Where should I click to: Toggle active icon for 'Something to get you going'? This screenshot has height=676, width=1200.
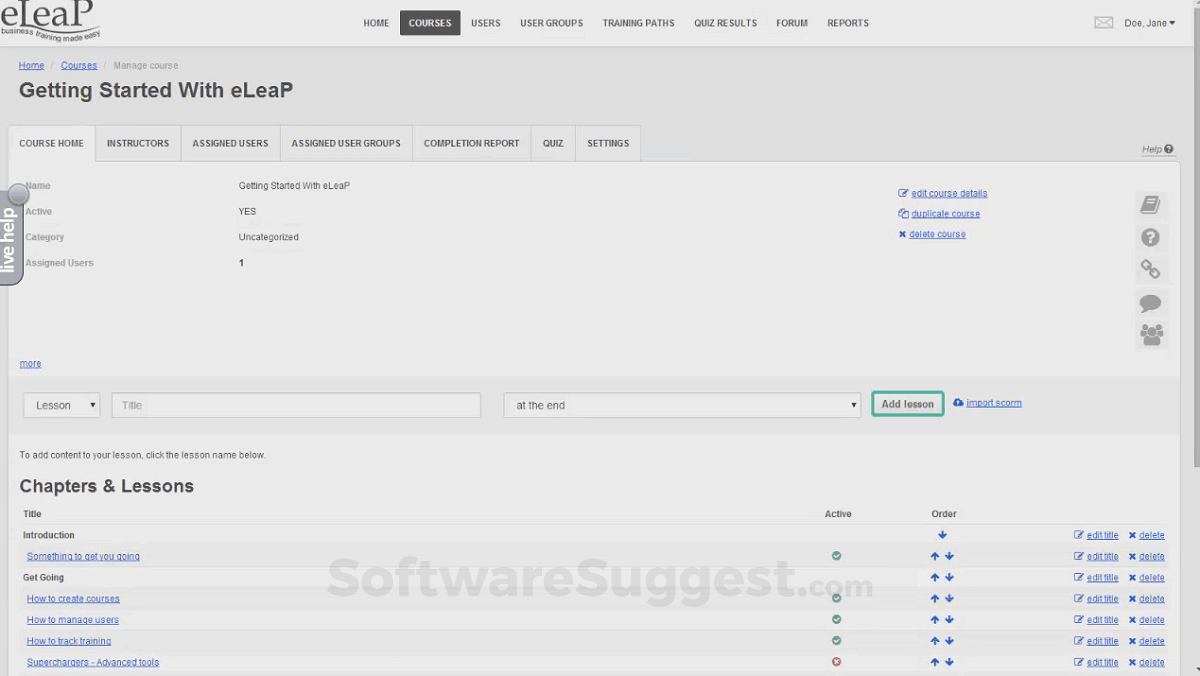[836, 556]
